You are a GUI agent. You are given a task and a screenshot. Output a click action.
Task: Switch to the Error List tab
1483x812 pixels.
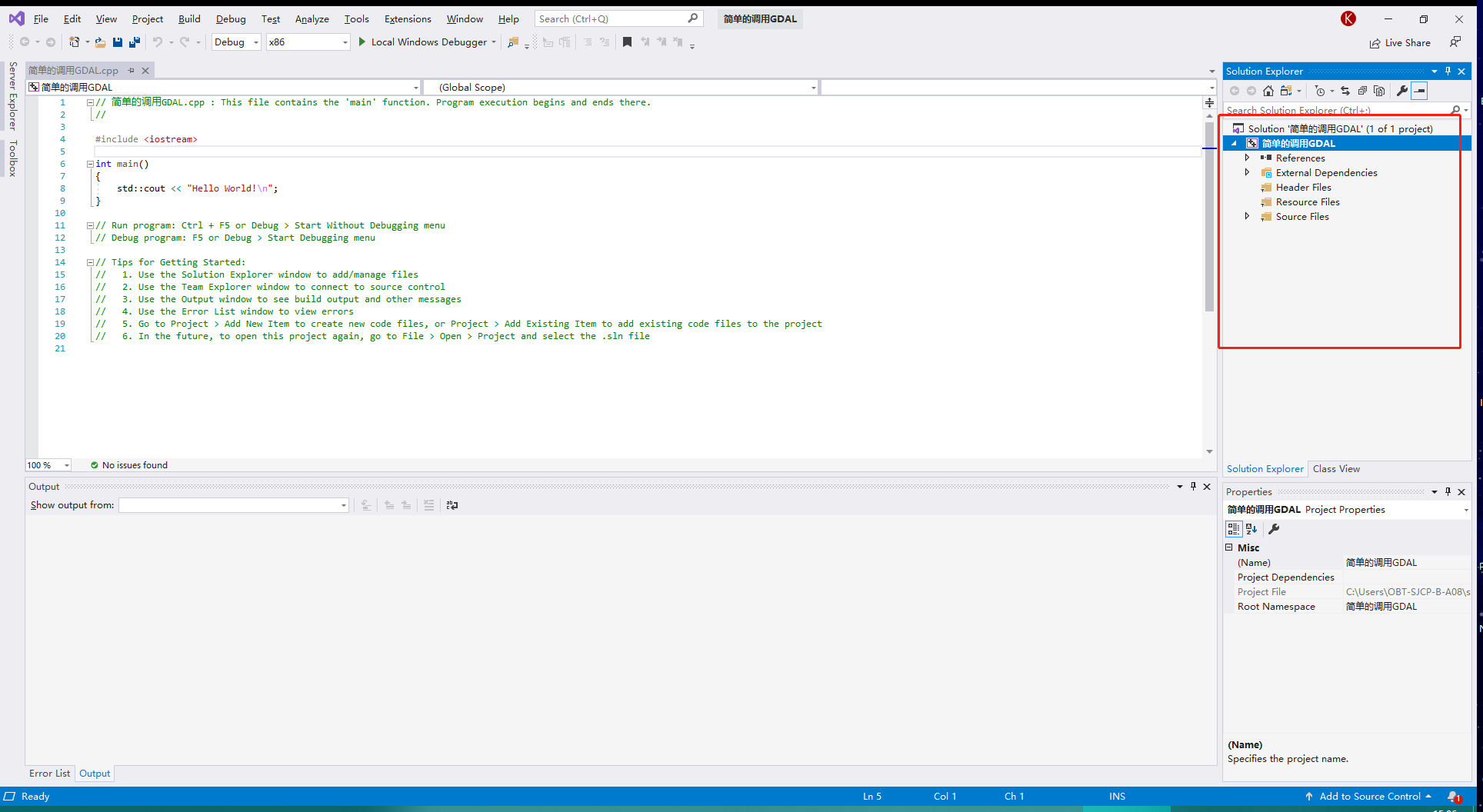[50, 774]
